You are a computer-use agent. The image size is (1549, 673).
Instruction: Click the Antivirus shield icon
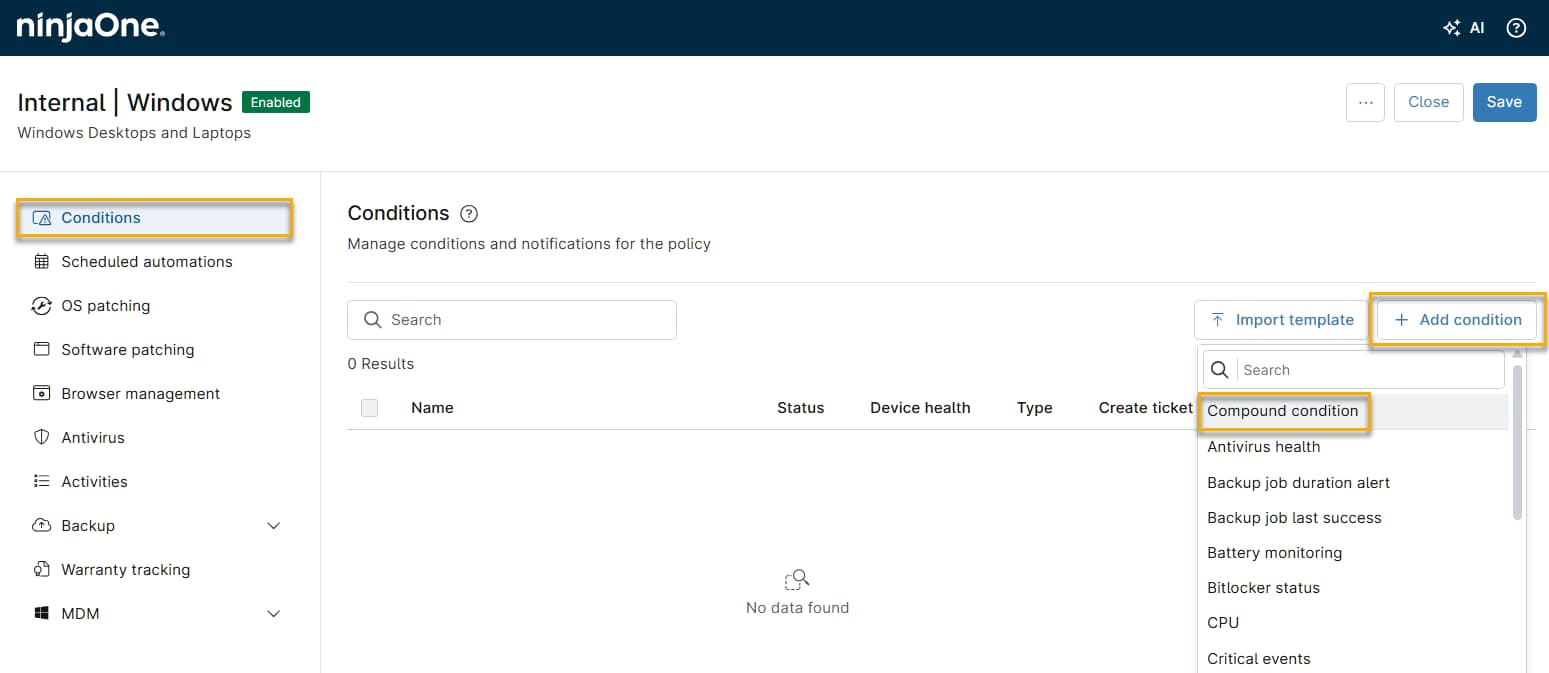coord(42,438)
